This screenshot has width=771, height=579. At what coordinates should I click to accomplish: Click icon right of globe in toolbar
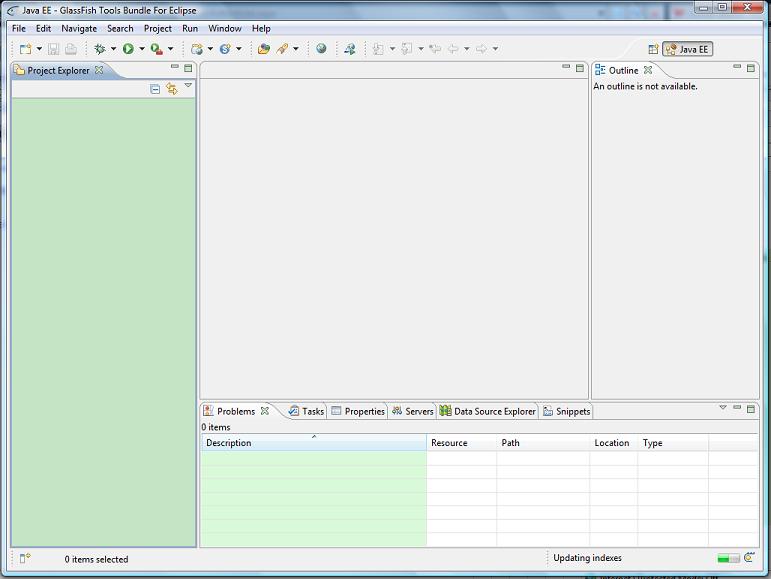[x=350, y=49]
